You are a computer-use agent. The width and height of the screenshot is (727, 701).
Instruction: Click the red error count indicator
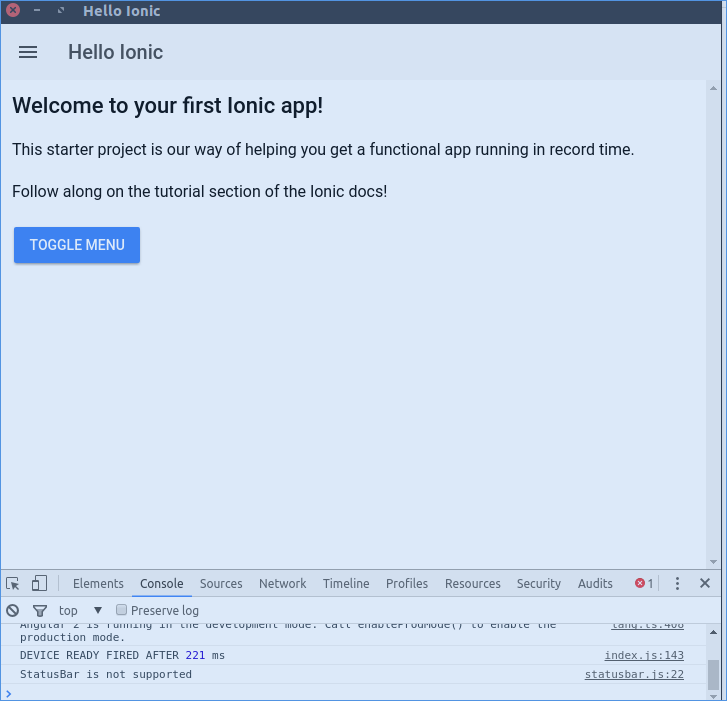[x=644, y=583]
